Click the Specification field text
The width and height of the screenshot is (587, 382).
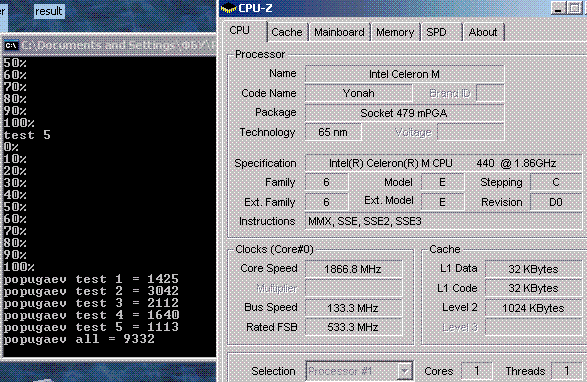(x=443, y=163)
